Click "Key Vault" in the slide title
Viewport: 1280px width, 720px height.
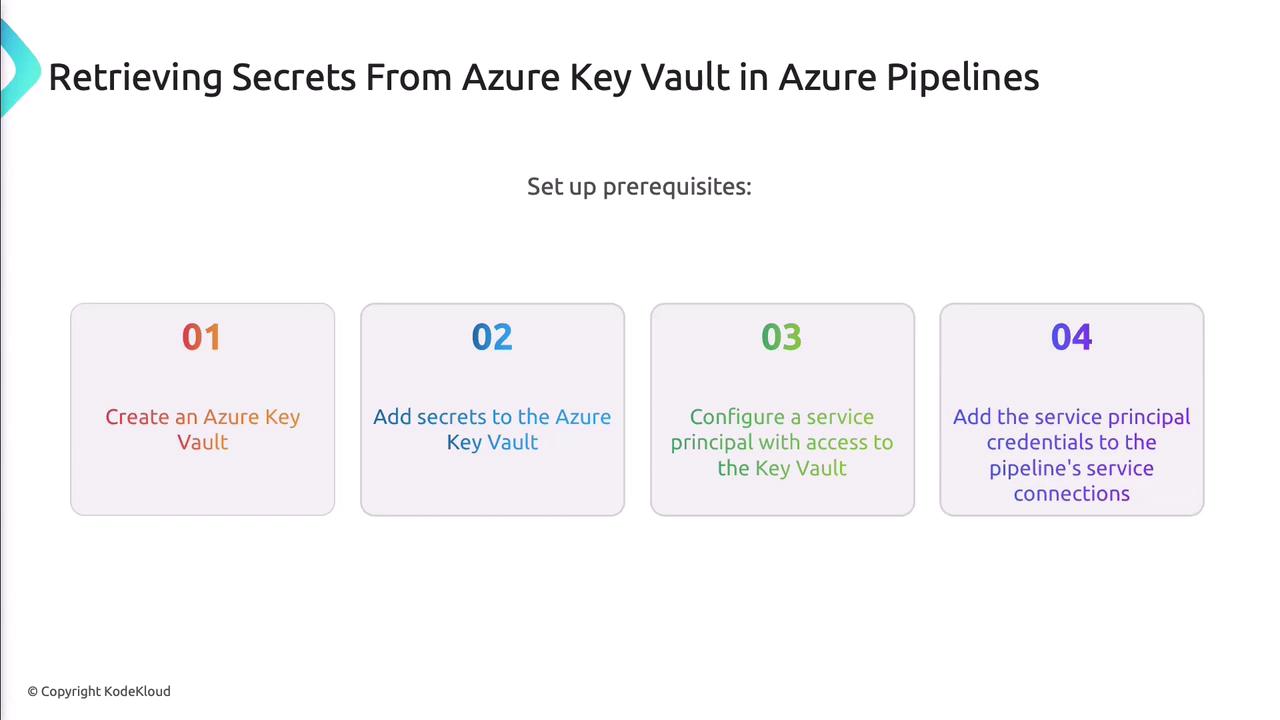[650, 77]
